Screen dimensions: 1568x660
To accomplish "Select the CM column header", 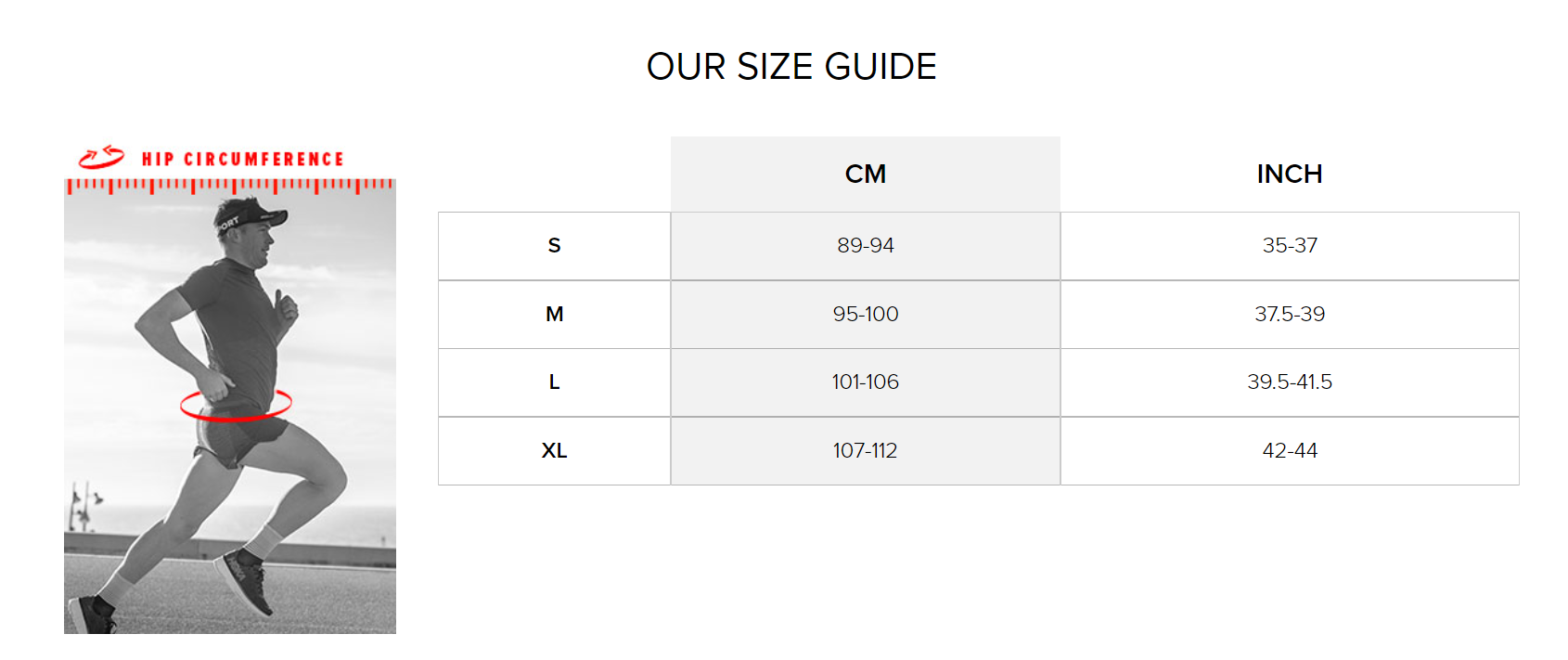I will coord(866,174).
